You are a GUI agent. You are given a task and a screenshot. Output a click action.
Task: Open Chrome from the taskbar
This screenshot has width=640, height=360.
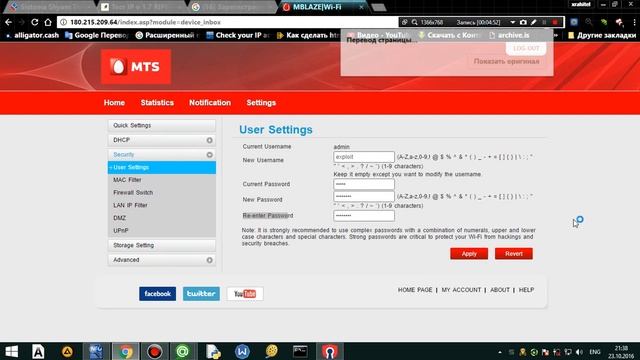point(126,351)
